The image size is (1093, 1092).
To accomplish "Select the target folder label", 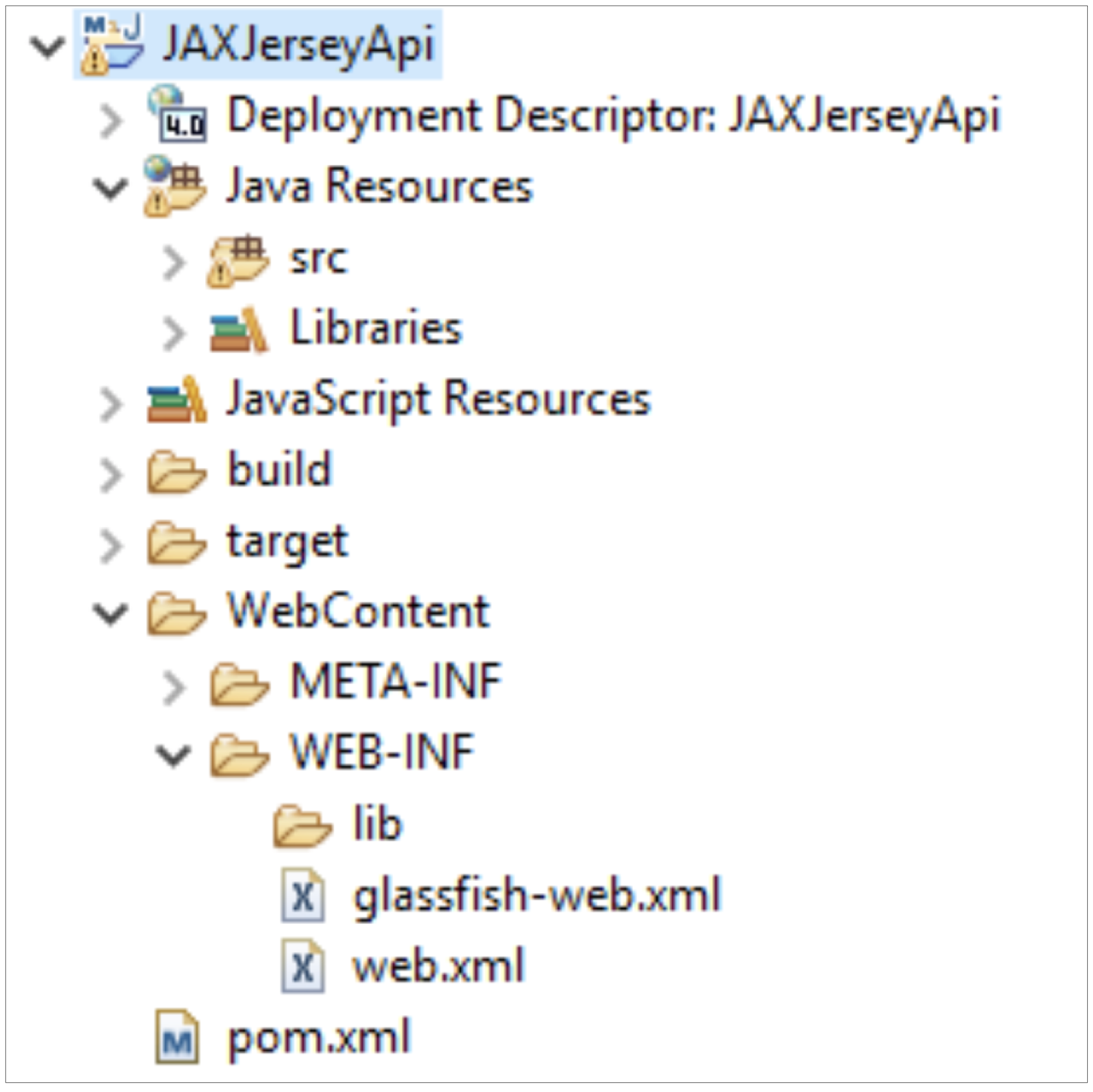I will click(x=287, y=542).
